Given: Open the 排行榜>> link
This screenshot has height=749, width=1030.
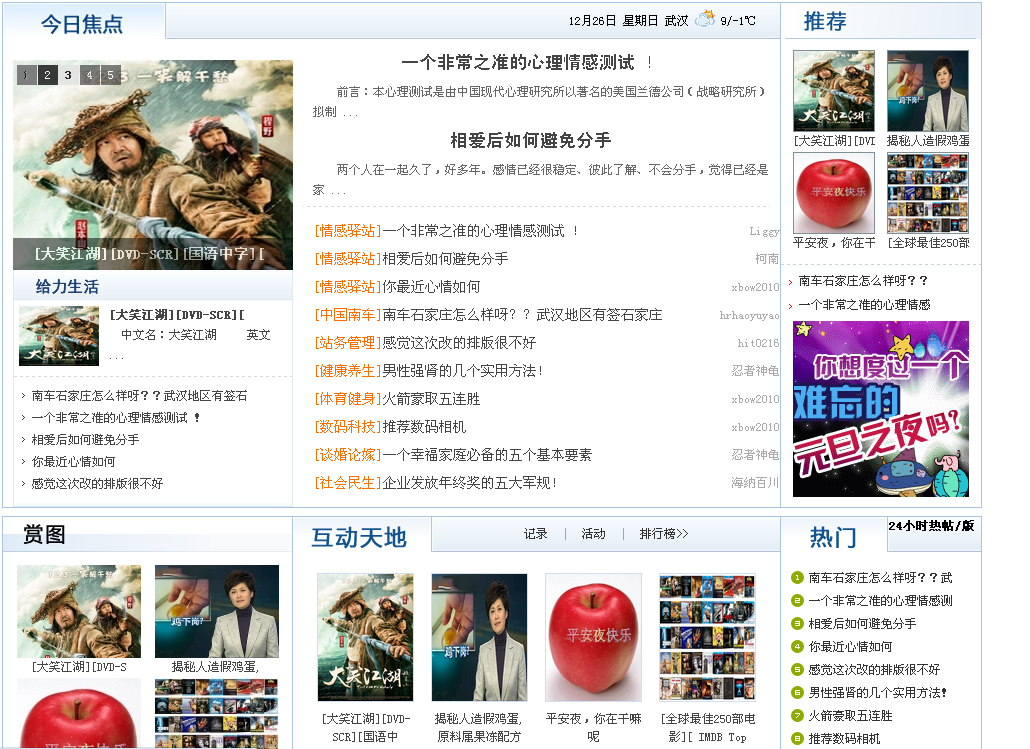Looking at the screenshot, I should 664,533.
